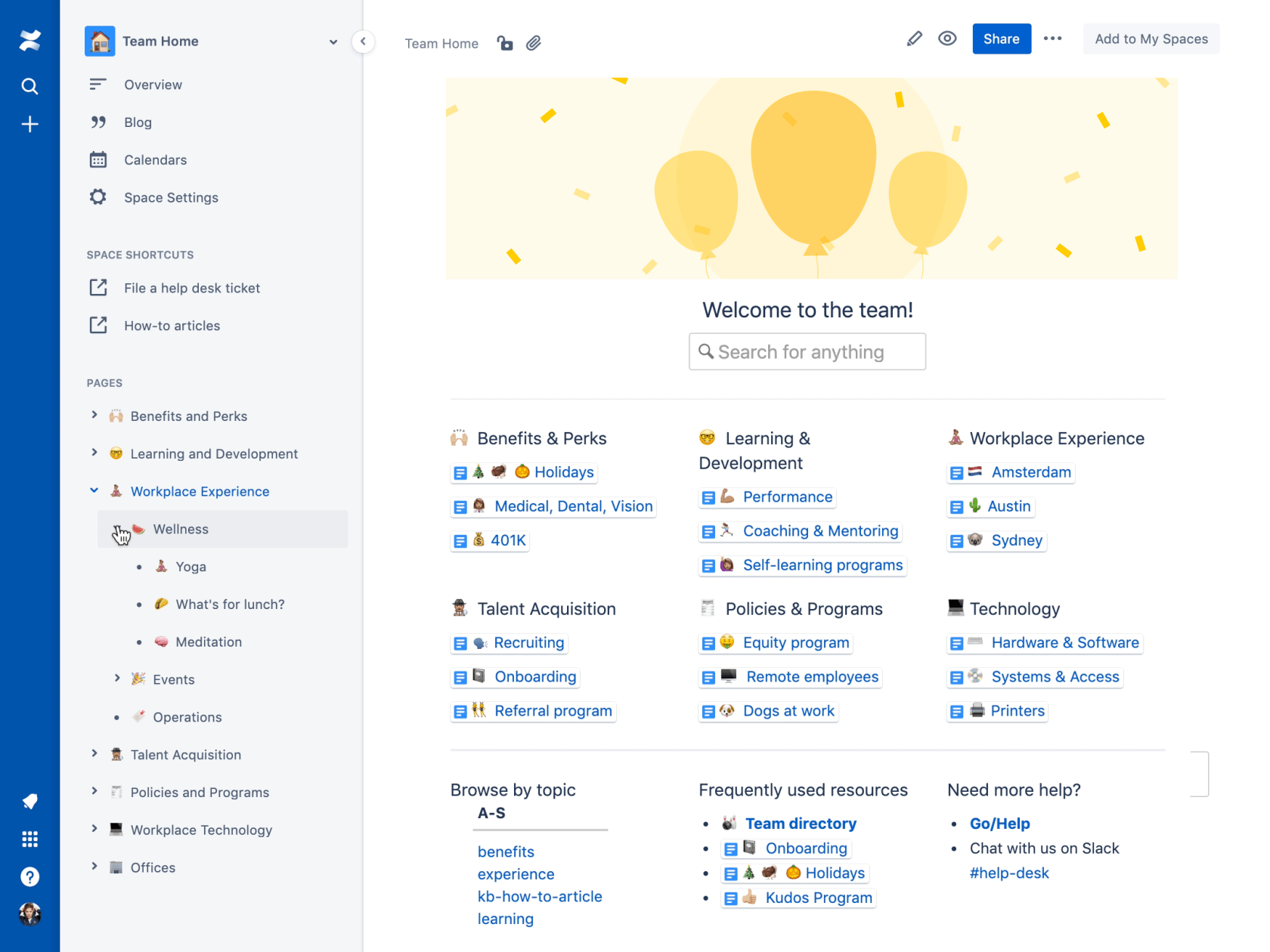Toggle watch page eye icon
The height and width of the screenshot is (952, 1270).
click(947, 39)
